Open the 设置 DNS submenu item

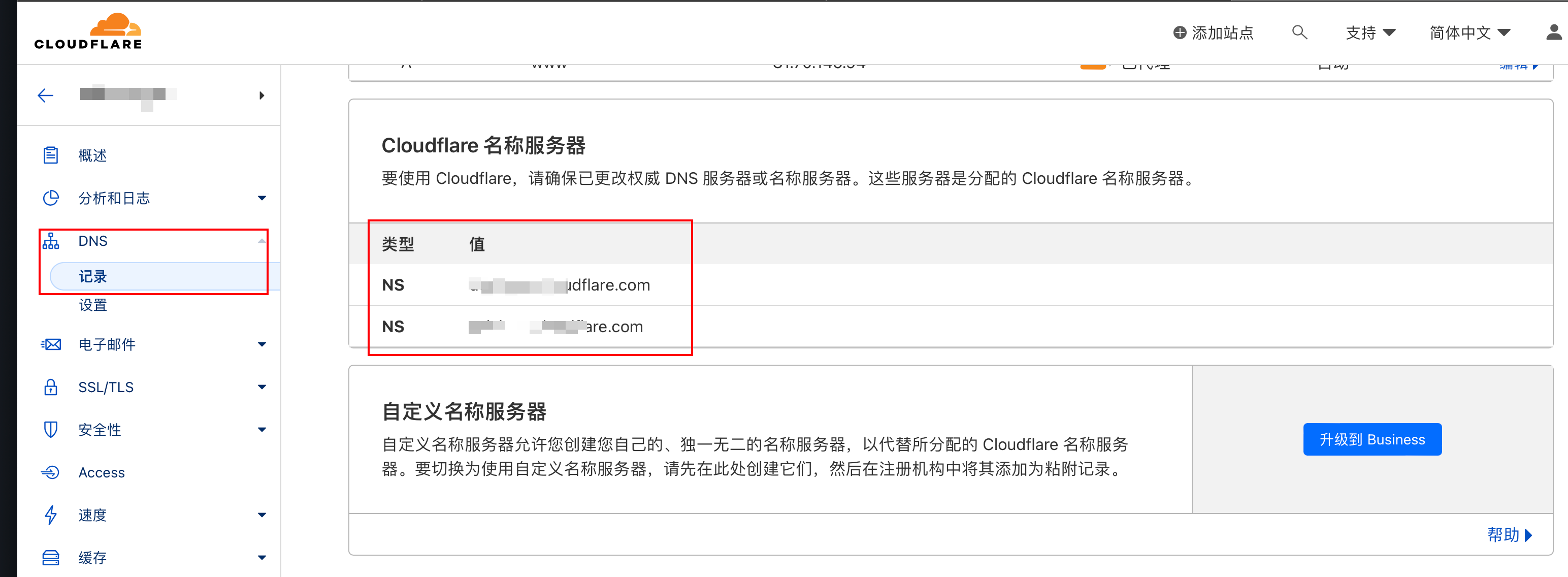point(92,305)
